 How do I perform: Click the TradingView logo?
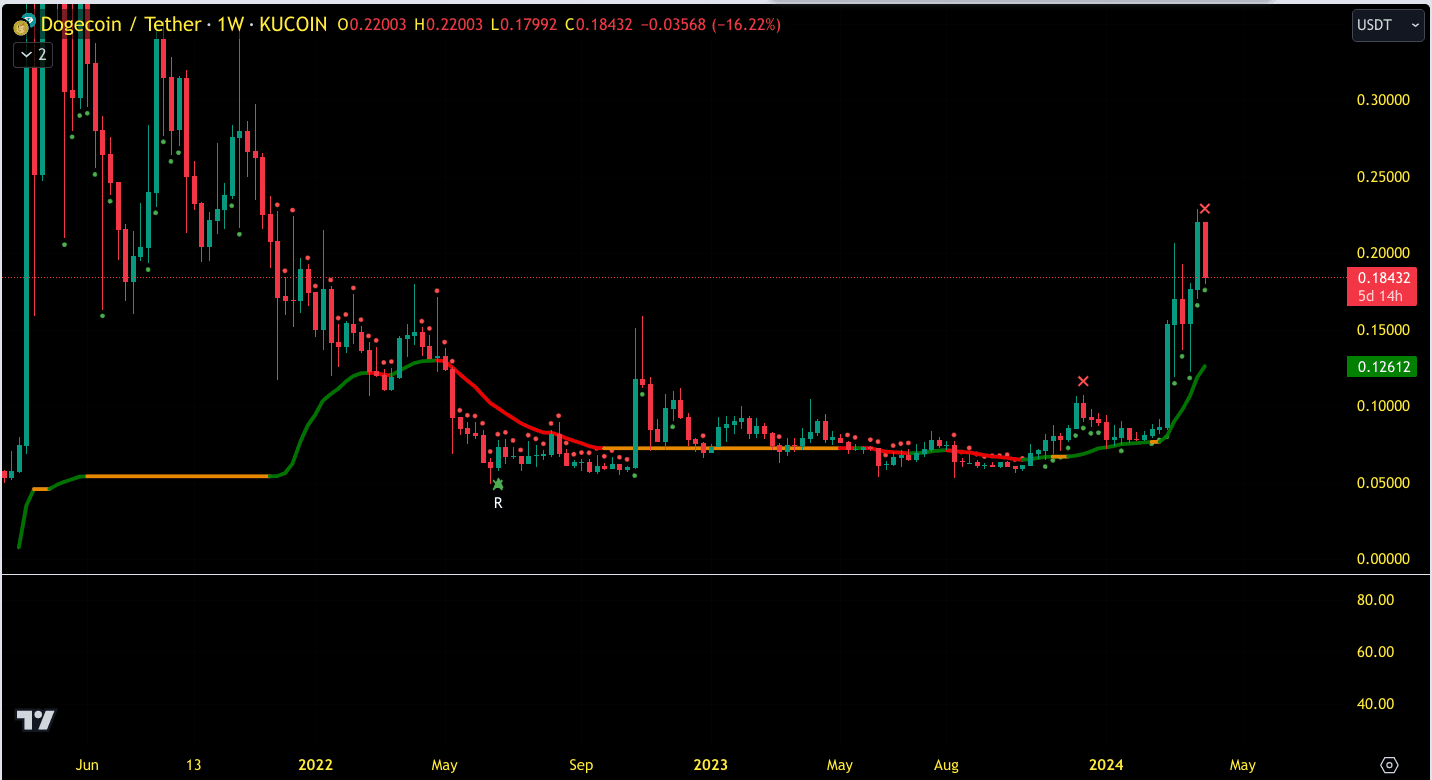36,719
